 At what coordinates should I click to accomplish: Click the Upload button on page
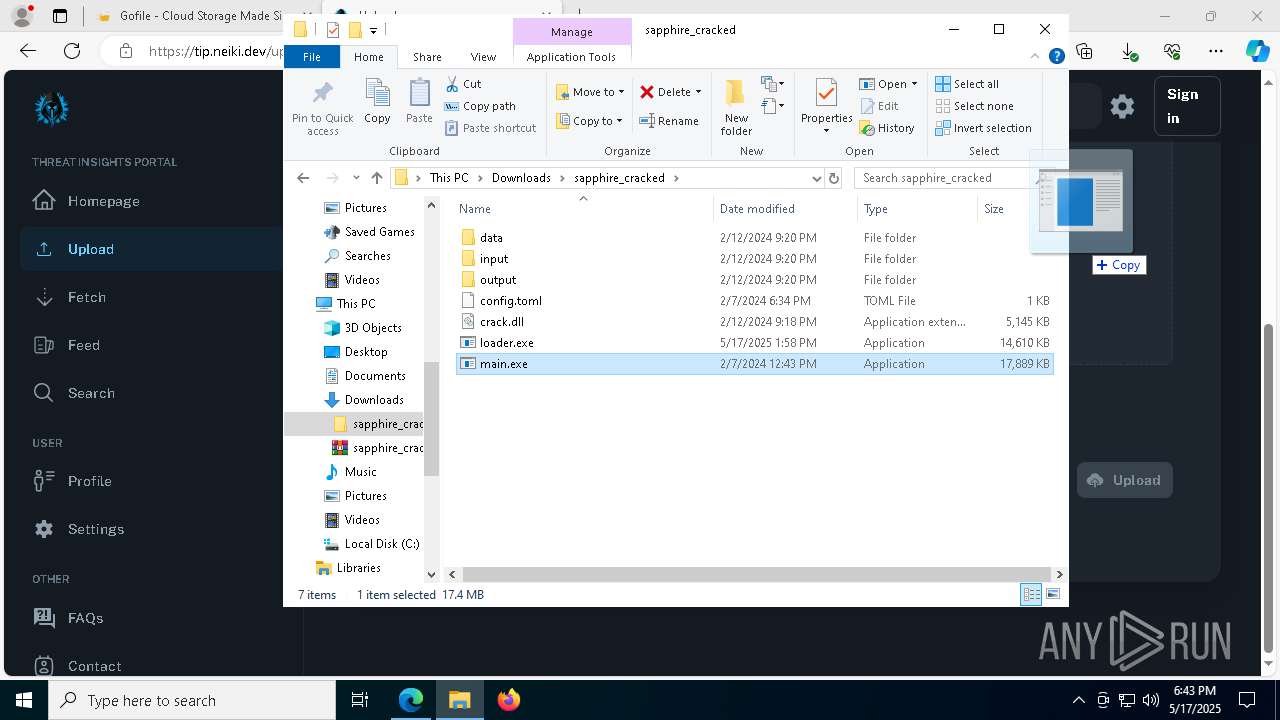pyautogui.click(x=1124, y=480)
